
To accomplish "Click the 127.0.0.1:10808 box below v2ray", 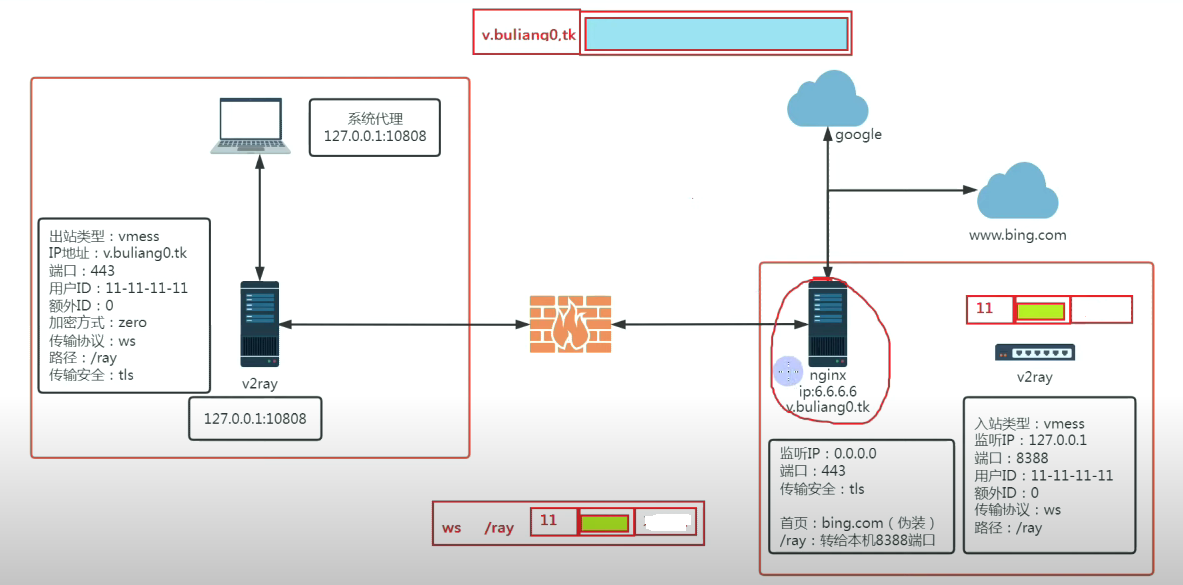I will click(x=255, y=419).
